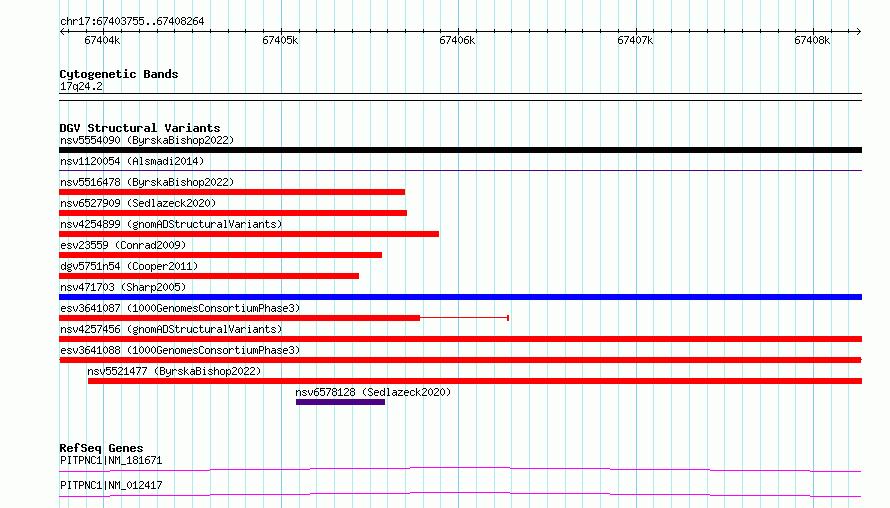Screen dimensions: 890x508
Task: Click the left arrowhead of the ruler
Action: pos(62,32)
